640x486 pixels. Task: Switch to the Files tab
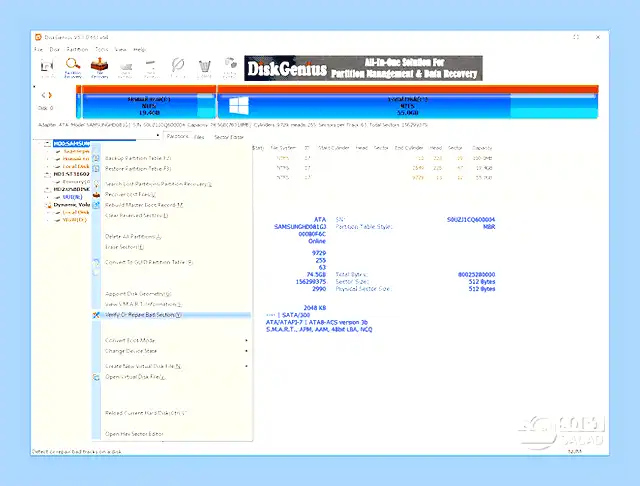(199, 137)
